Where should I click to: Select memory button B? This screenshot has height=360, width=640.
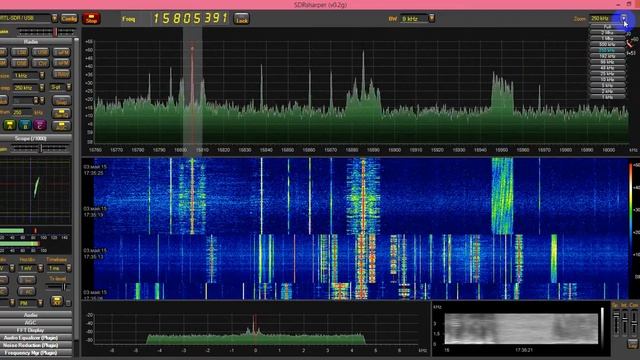[x=25, y=125]
